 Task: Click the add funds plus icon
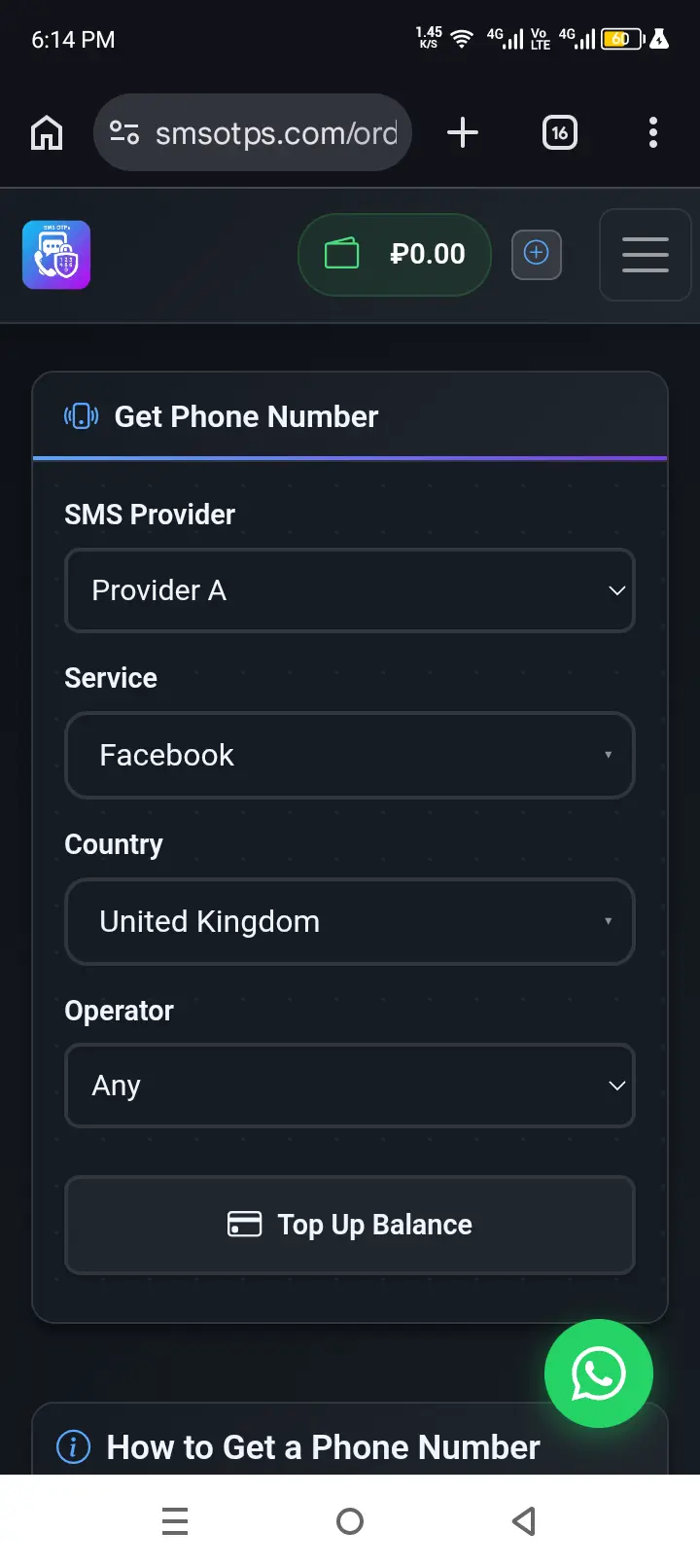(537, 254)
